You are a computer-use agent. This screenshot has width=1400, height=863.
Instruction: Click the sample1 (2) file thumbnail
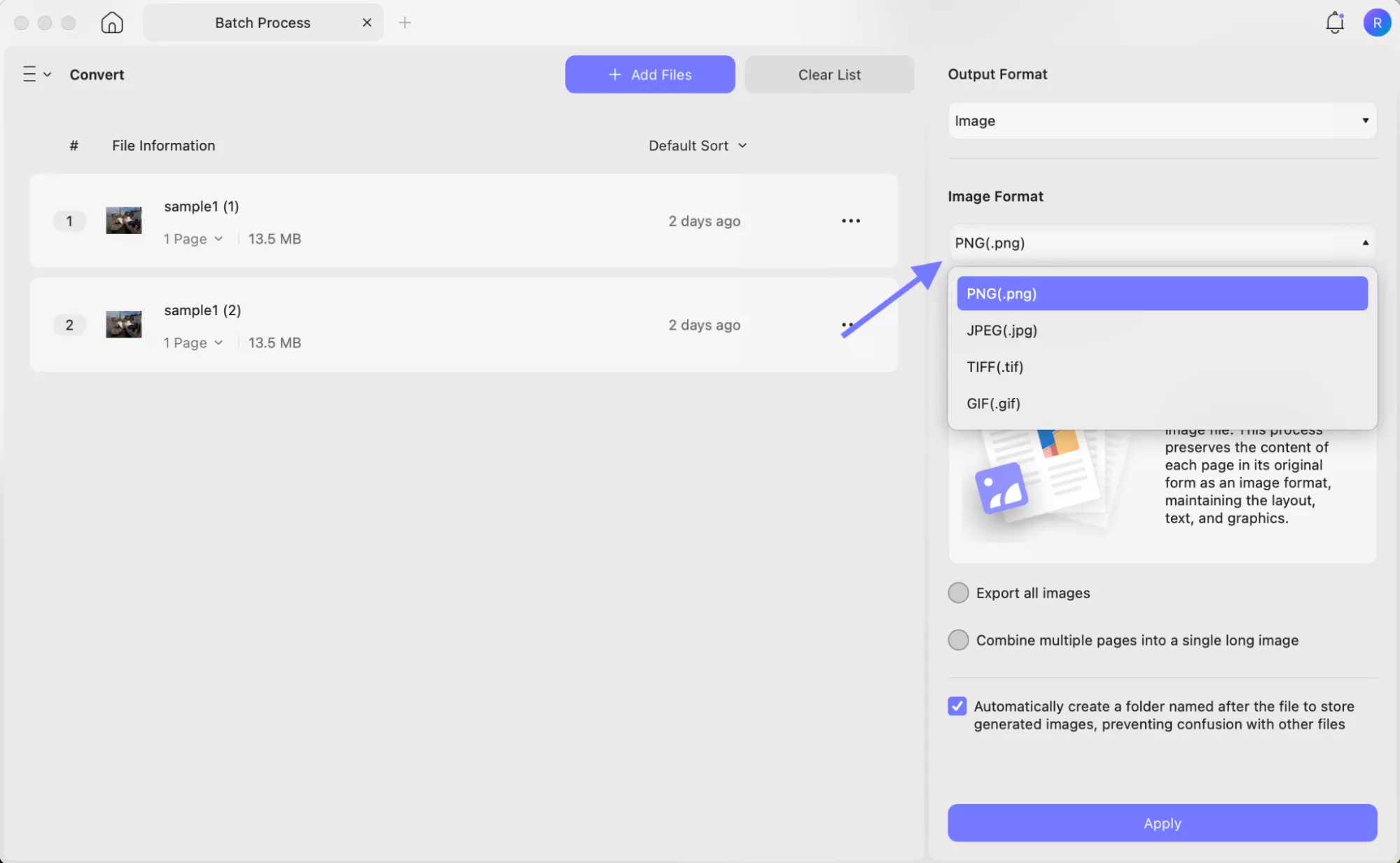tap(123, 324)
